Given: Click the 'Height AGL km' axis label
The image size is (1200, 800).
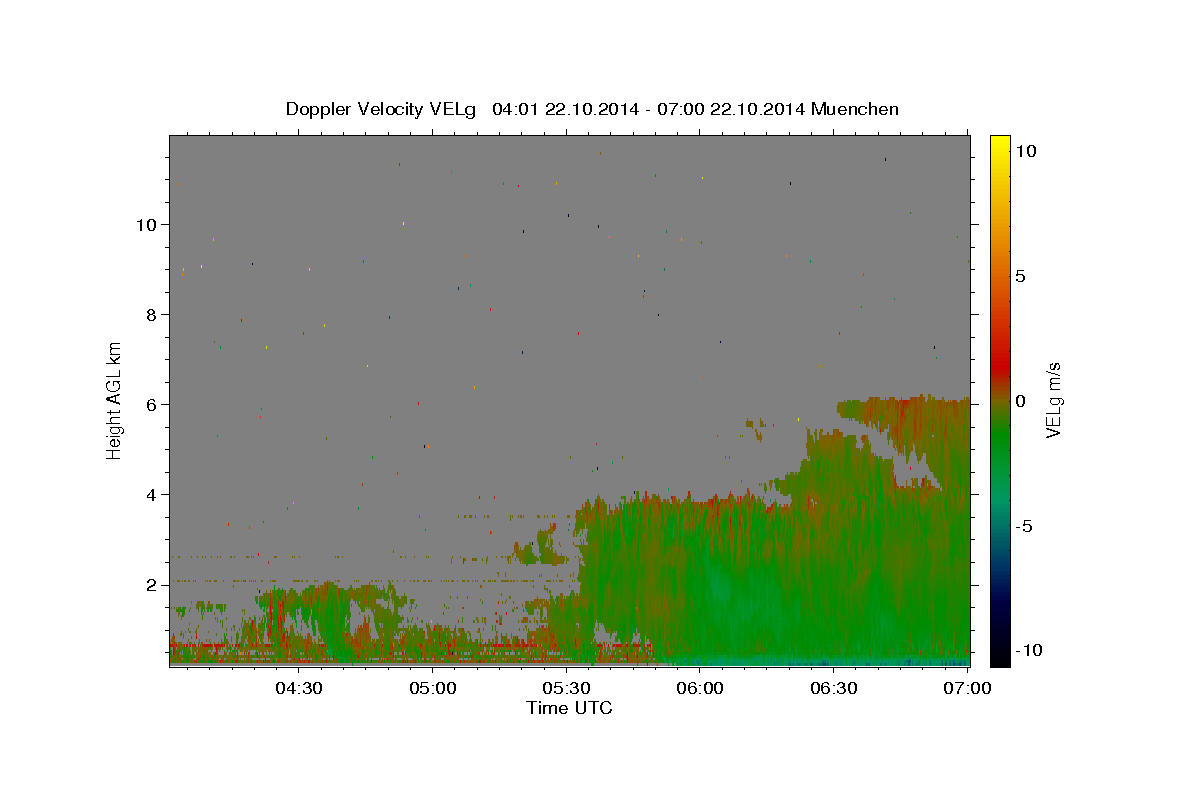Looking at the screenshot, I should [115, 400].
